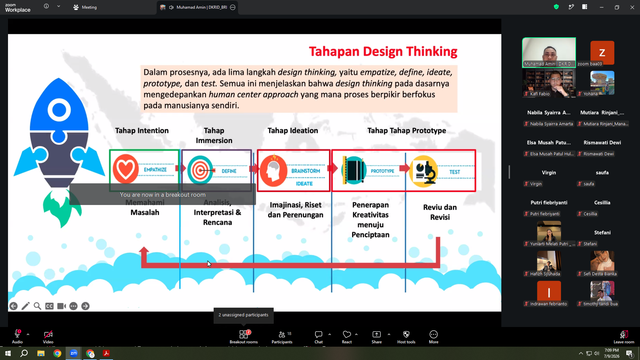Open File Explorer from taskbar
This screenshot has height=360, width=640.
(x=41, y=353)
